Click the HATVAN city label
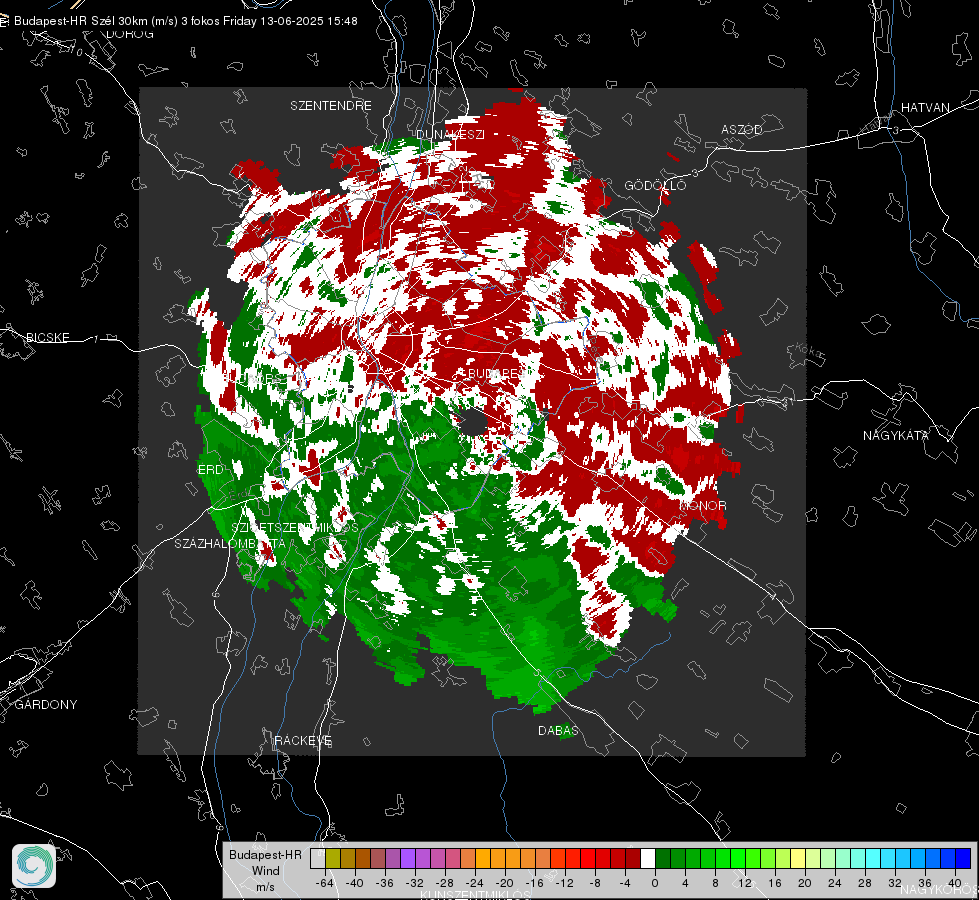The image size is (979, 900). [925, 107]
